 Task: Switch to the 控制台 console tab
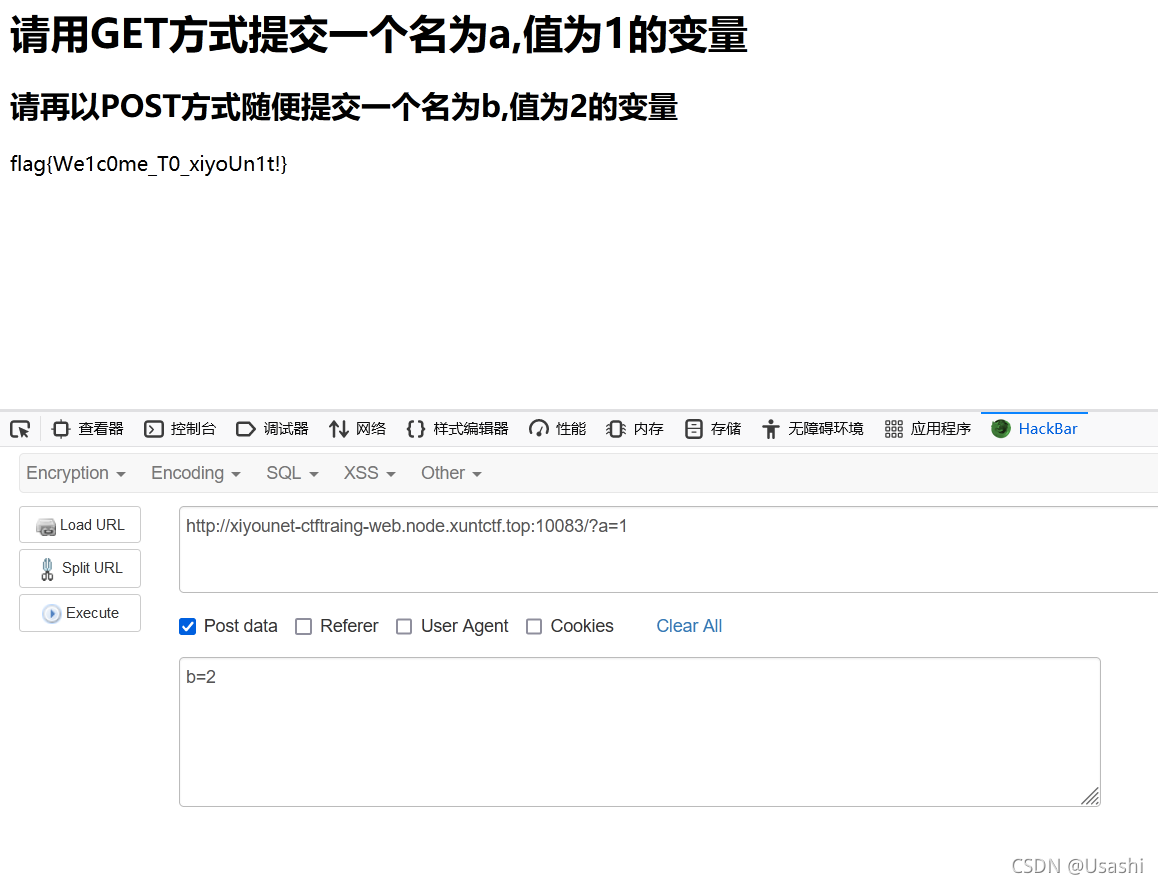click(x=180, y=429)
